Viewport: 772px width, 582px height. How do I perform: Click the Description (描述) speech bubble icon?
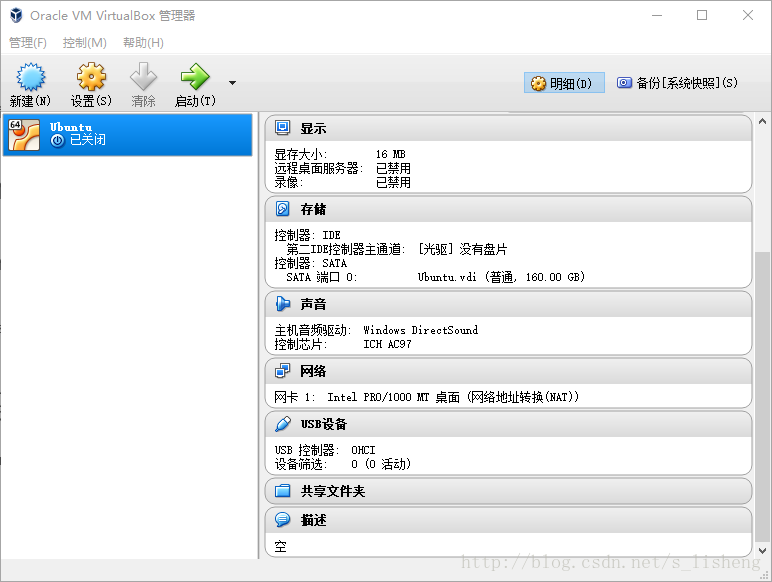point(283,519)
